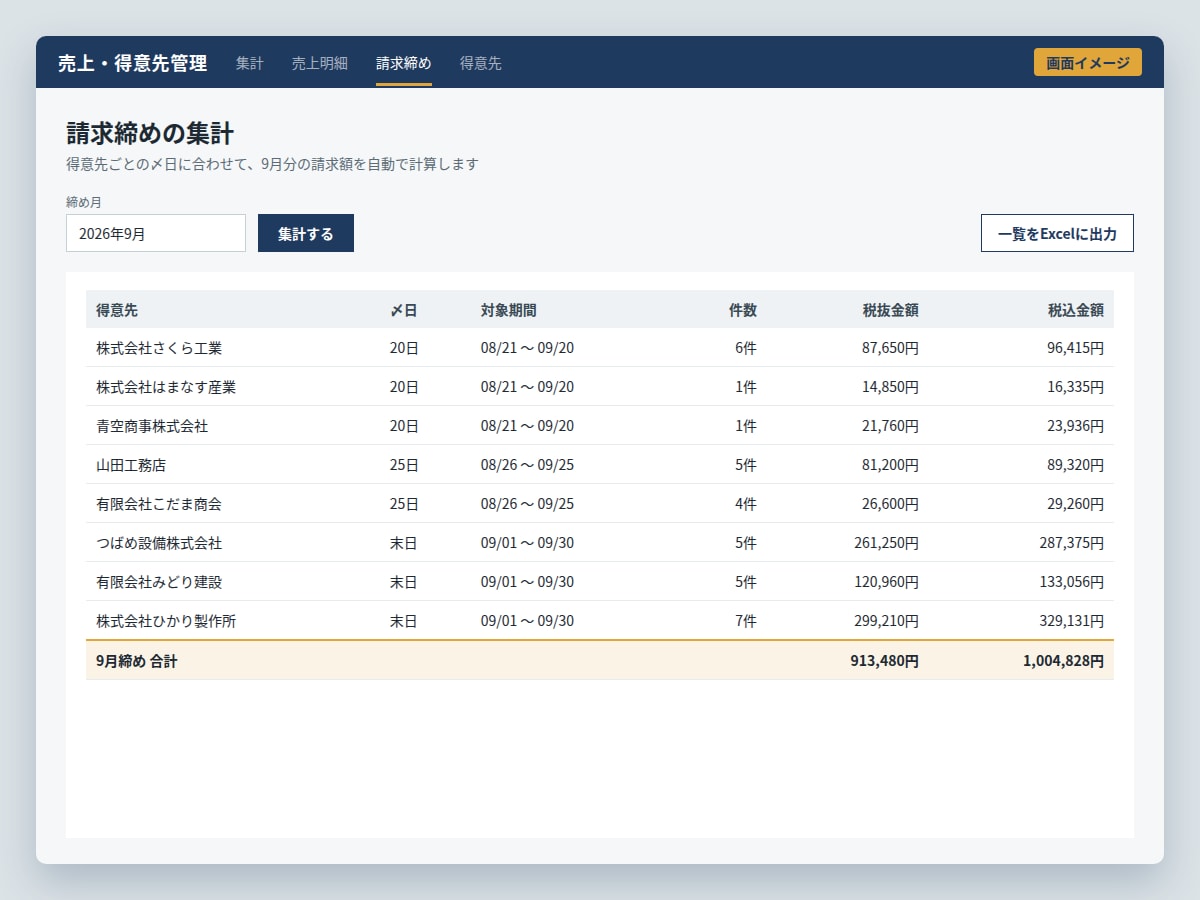The width and height of the screenshot is (1200, 900).
Task: Click the total 1,004,828円 amount
Action: coord(1064,661)
